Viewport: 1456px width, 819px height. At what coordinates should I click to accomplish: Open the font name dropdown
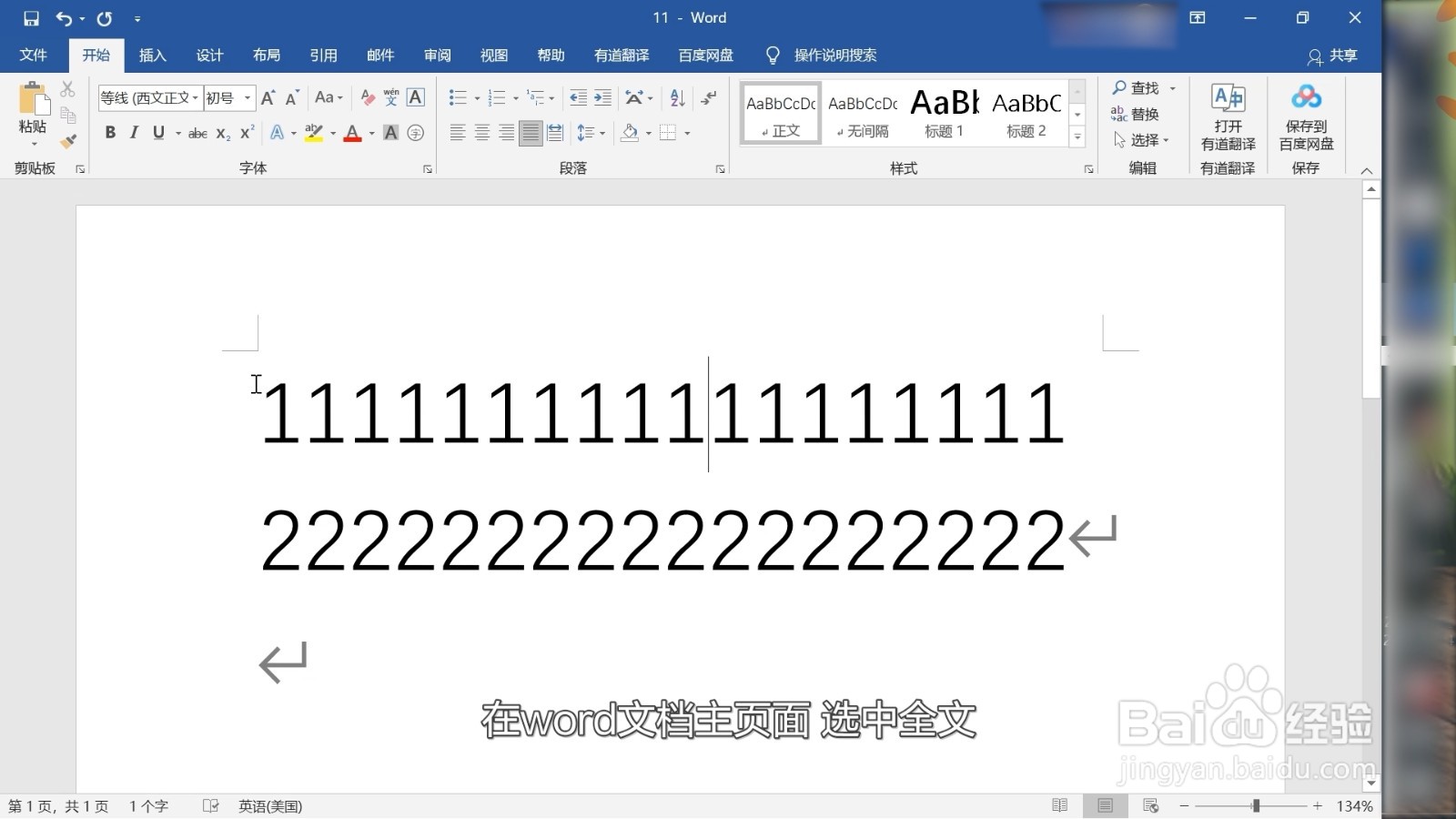point(195,97)
